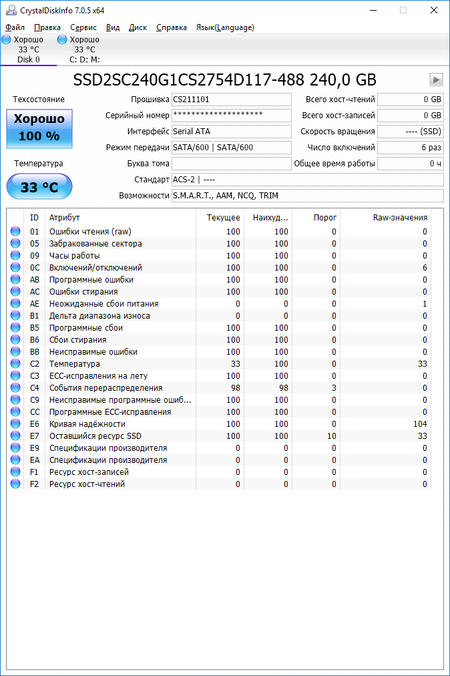Click the Возможности S.M.A.R.T. field

307,196
